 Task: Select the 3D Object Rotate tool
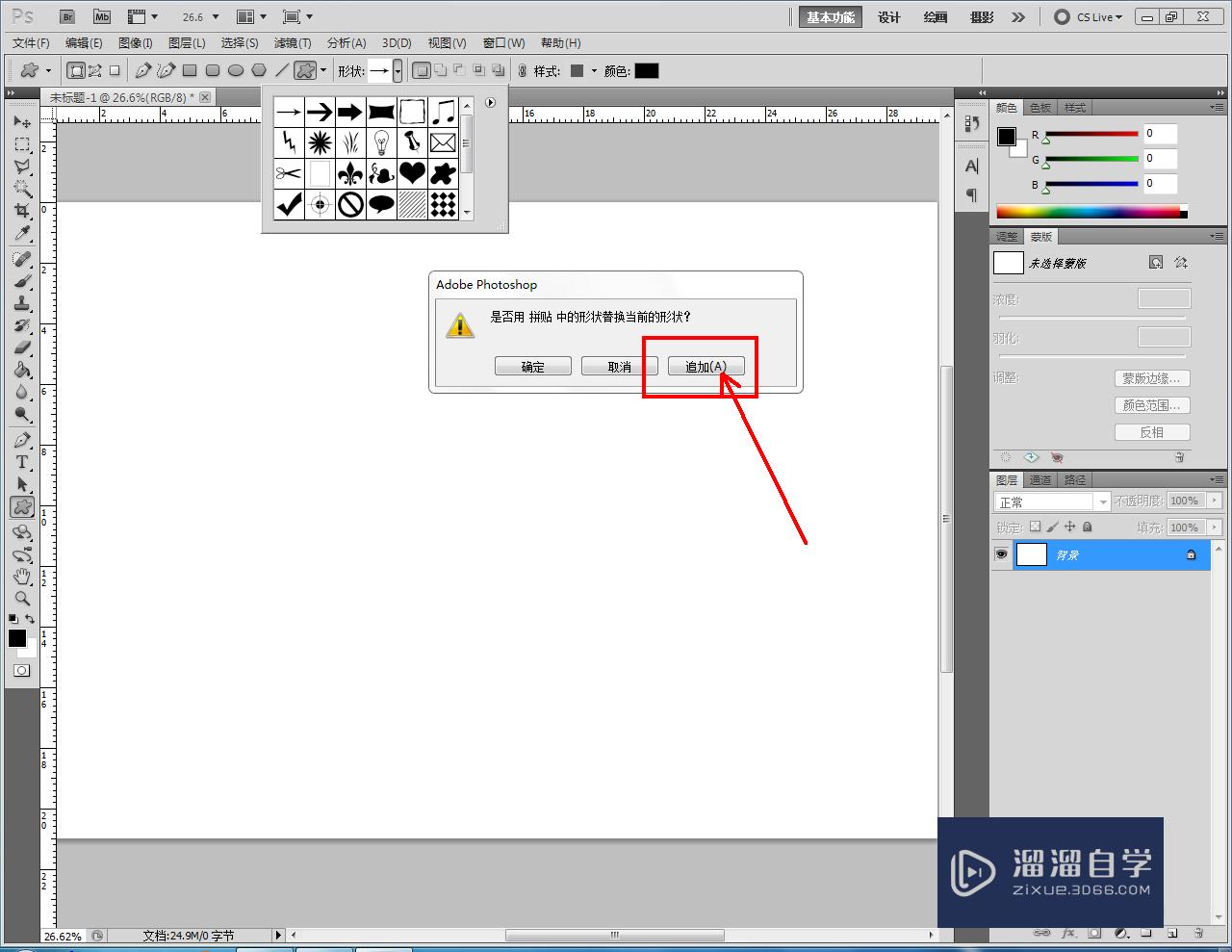click(21, 532)
